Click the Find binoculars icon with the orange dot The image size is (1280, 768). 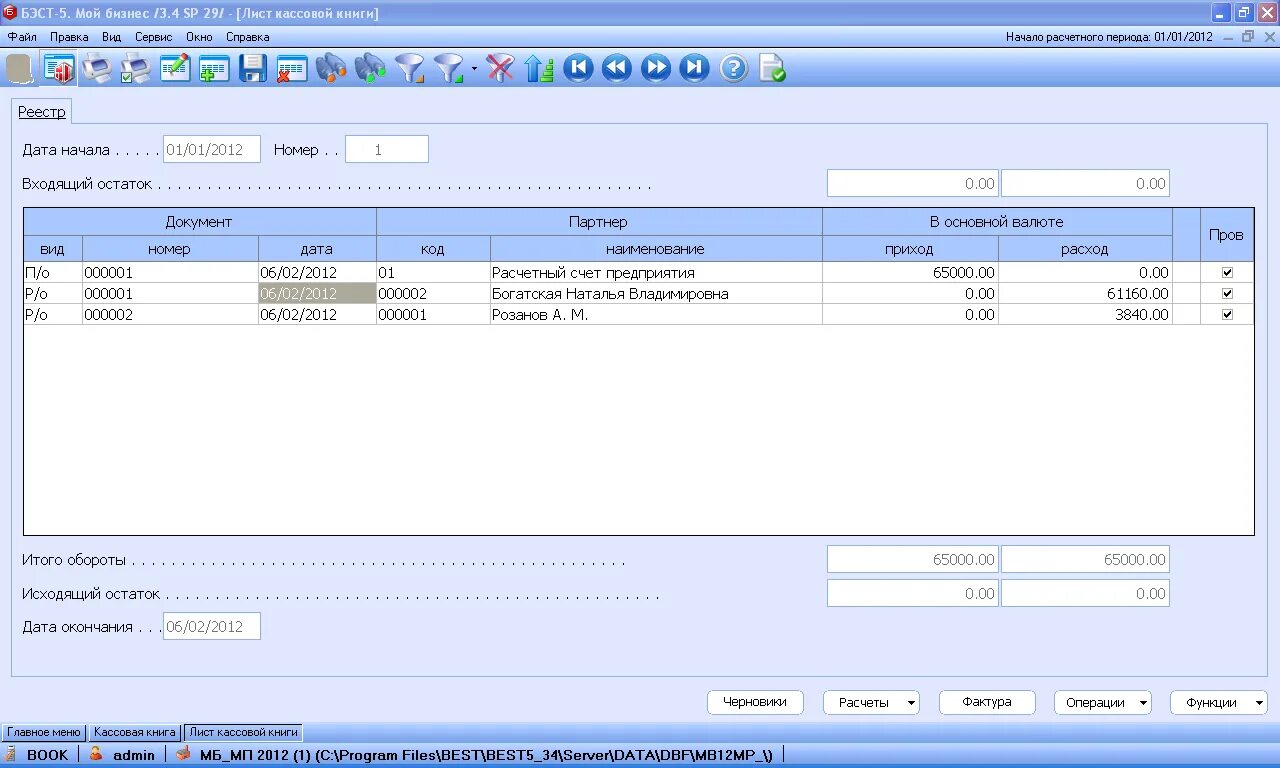coord(331,69)
